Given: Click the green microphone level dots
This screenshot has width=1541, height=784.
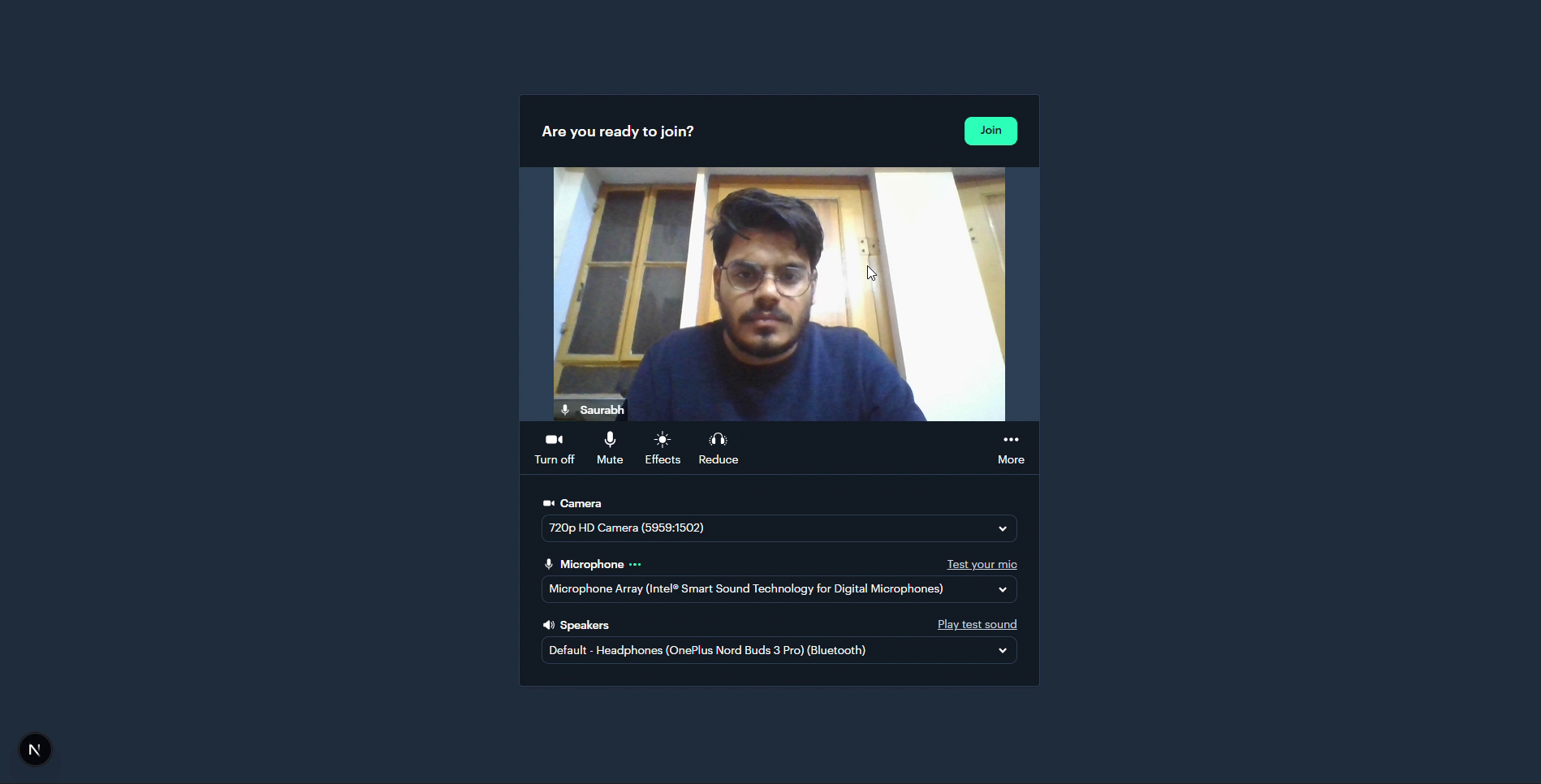Looking at the screenshot, I should [635, 564].
